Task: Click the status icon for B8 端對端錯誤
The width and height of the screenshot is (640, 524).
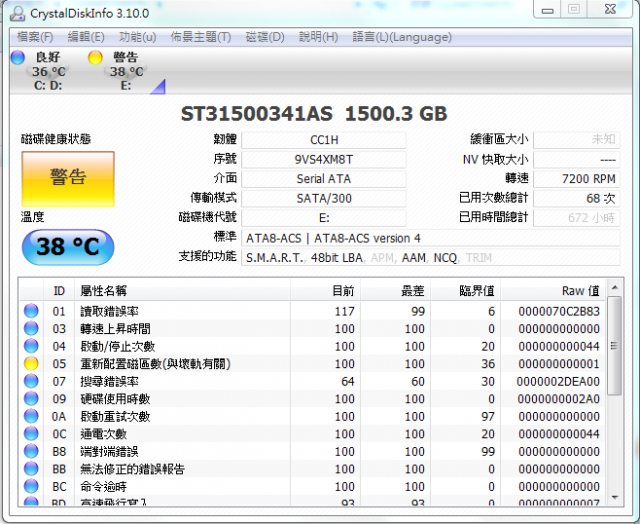Action: (x=31, y=451)
